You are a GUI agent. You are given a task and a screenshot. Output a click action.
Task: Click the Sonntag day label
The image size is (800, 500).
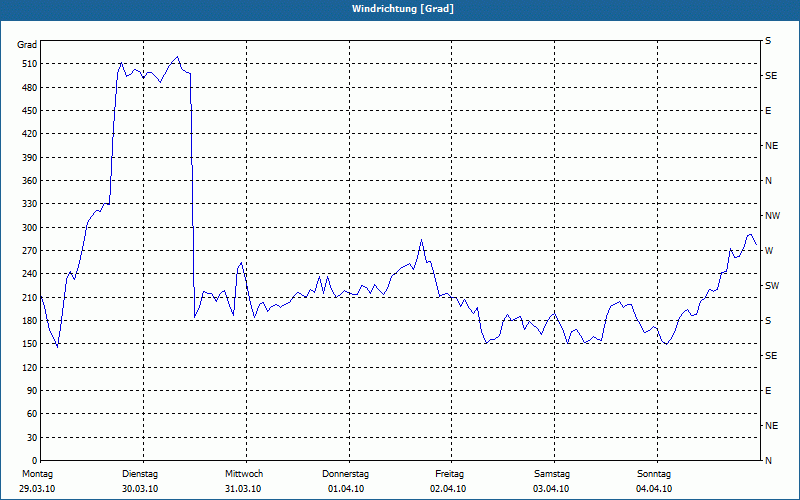(x=654, y=474)
